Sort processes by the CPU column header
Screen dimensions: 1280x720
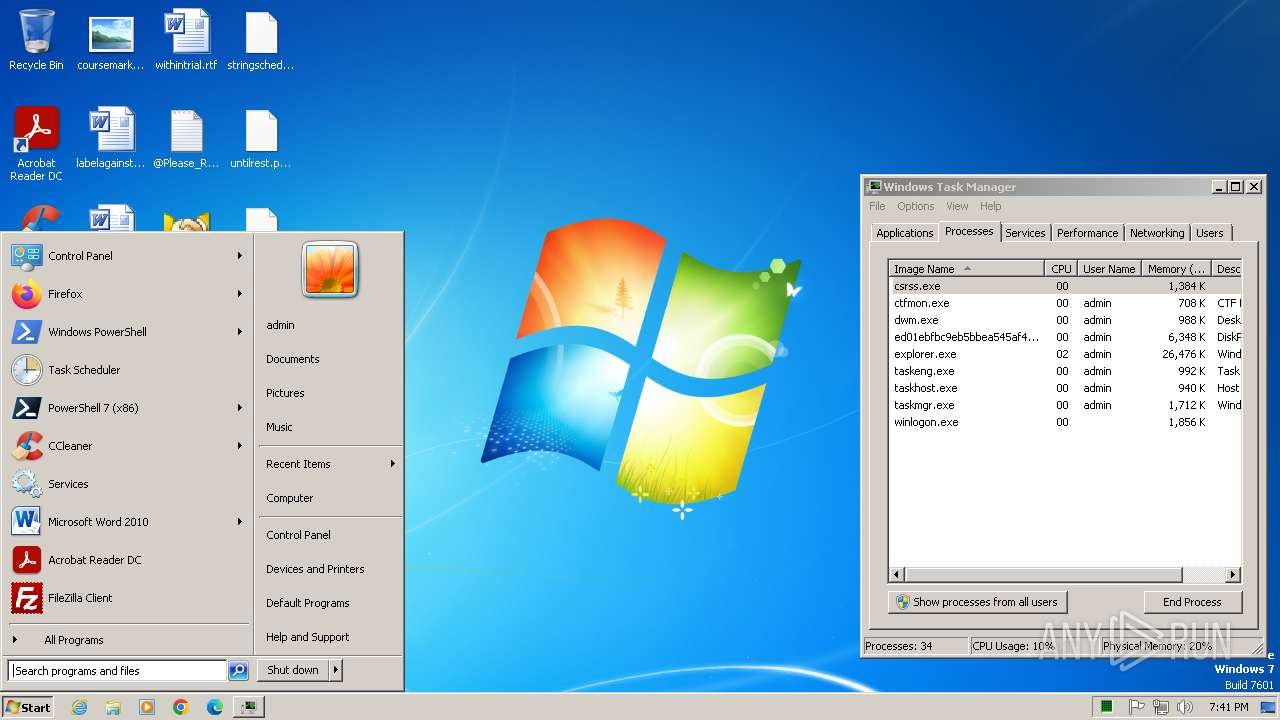[x=1061, y=269]
